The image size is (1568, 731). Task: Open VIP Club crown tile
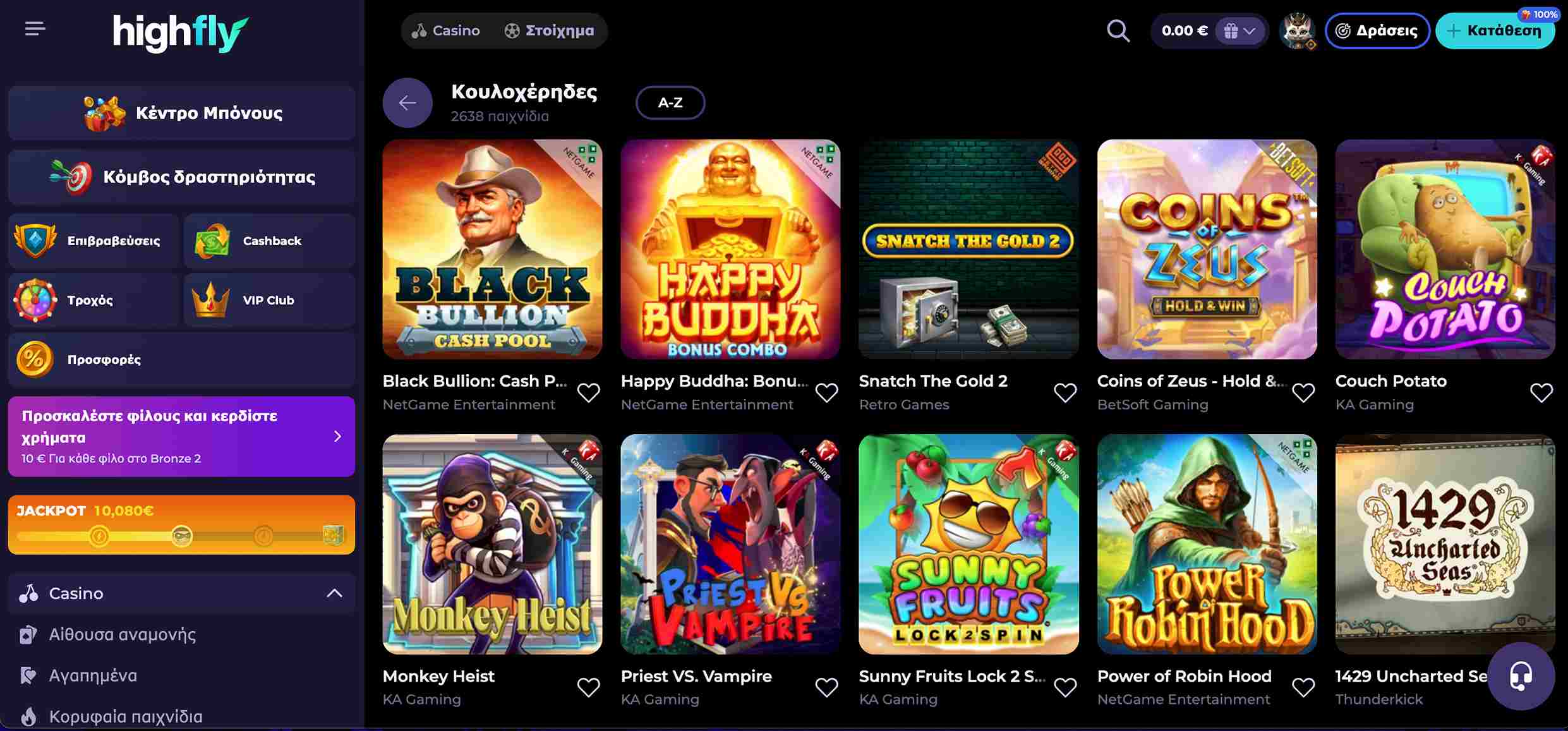point(270,300)
